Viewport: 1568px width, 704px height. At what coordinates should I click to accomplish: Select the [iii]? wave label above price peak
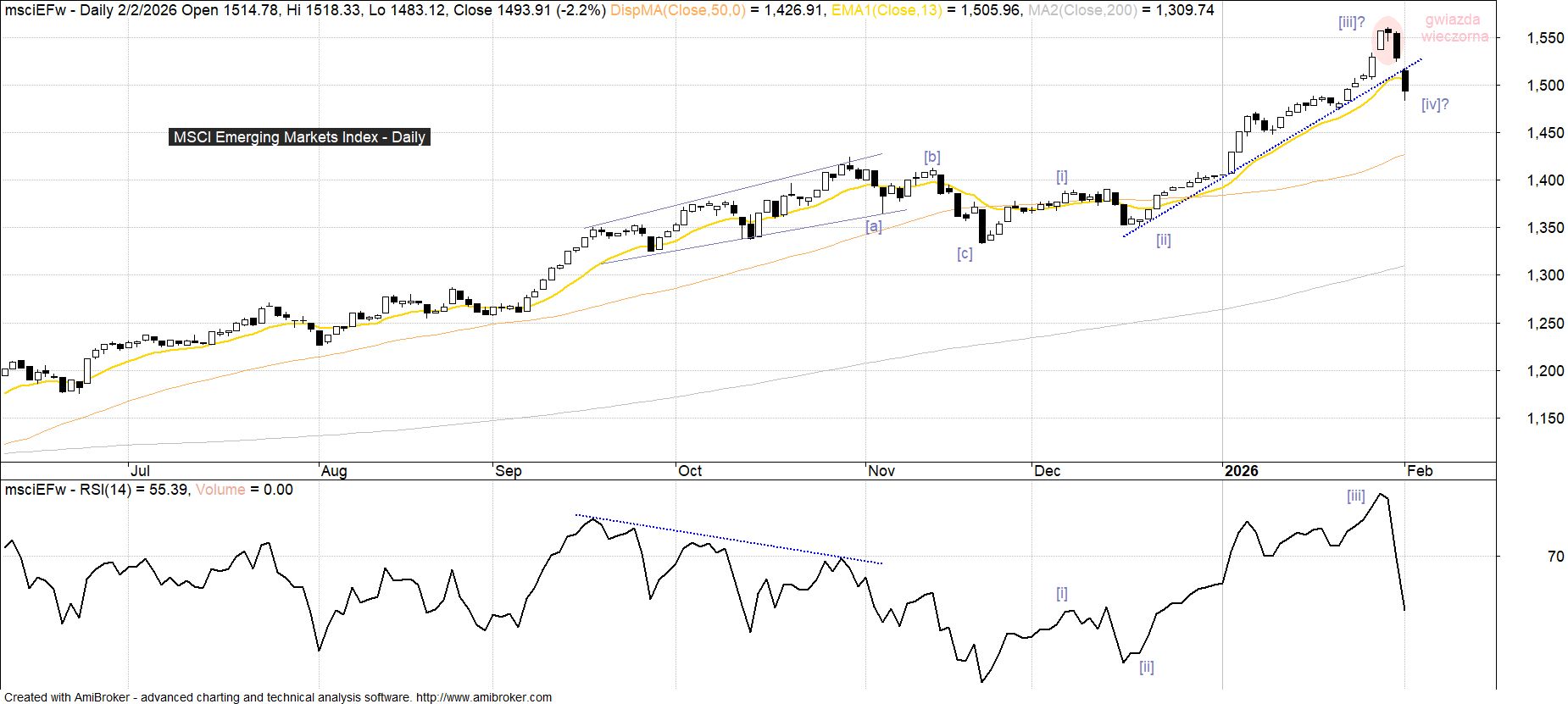point(1351,23)
